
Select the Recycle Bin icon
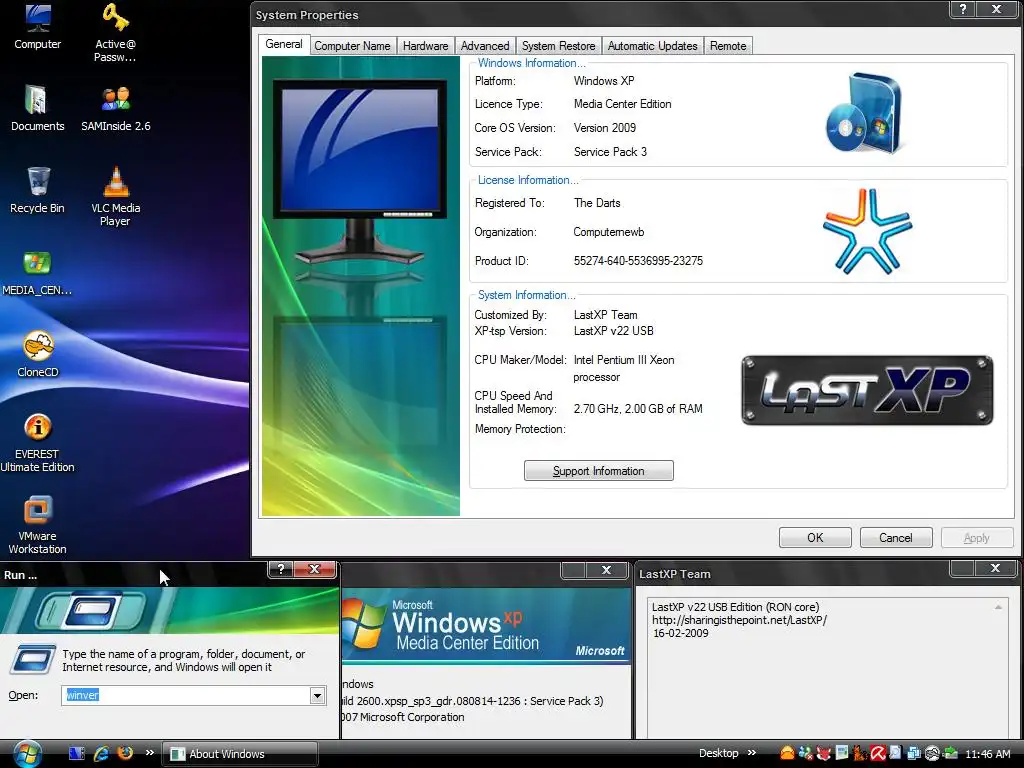[37, 191]
